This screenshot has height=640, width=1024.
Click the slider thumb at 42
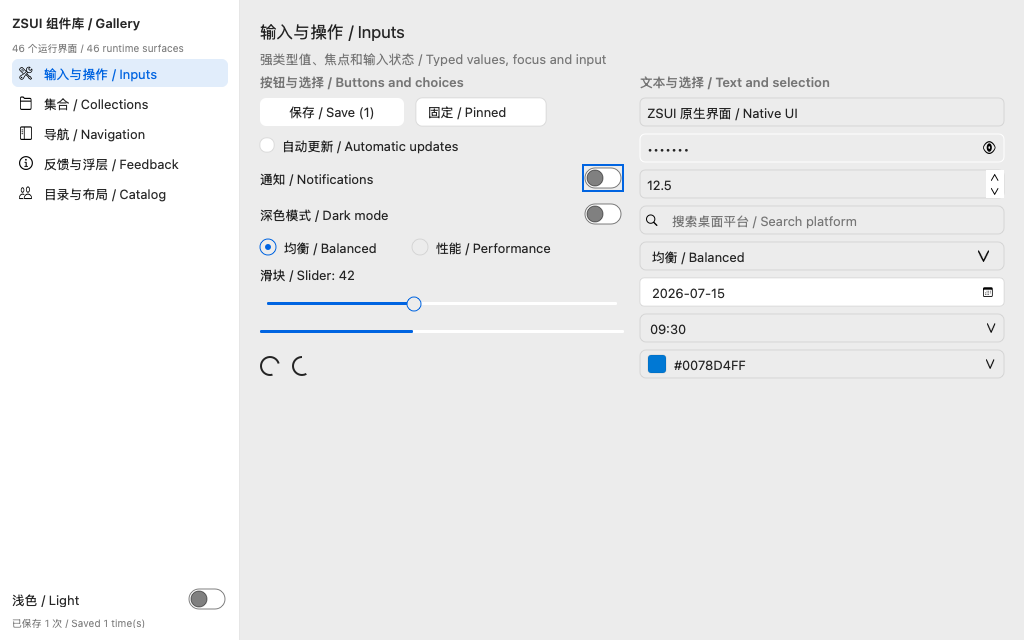414,304
